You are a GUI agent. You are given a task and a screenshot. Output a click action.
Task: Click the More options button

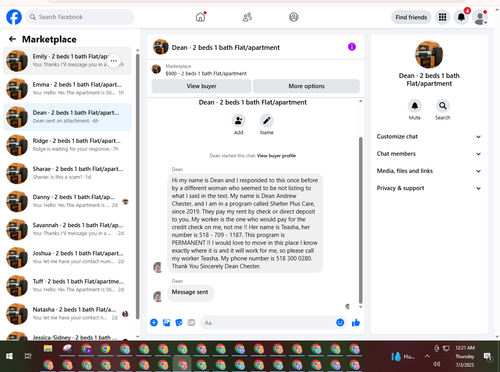(x=306, y=86)
